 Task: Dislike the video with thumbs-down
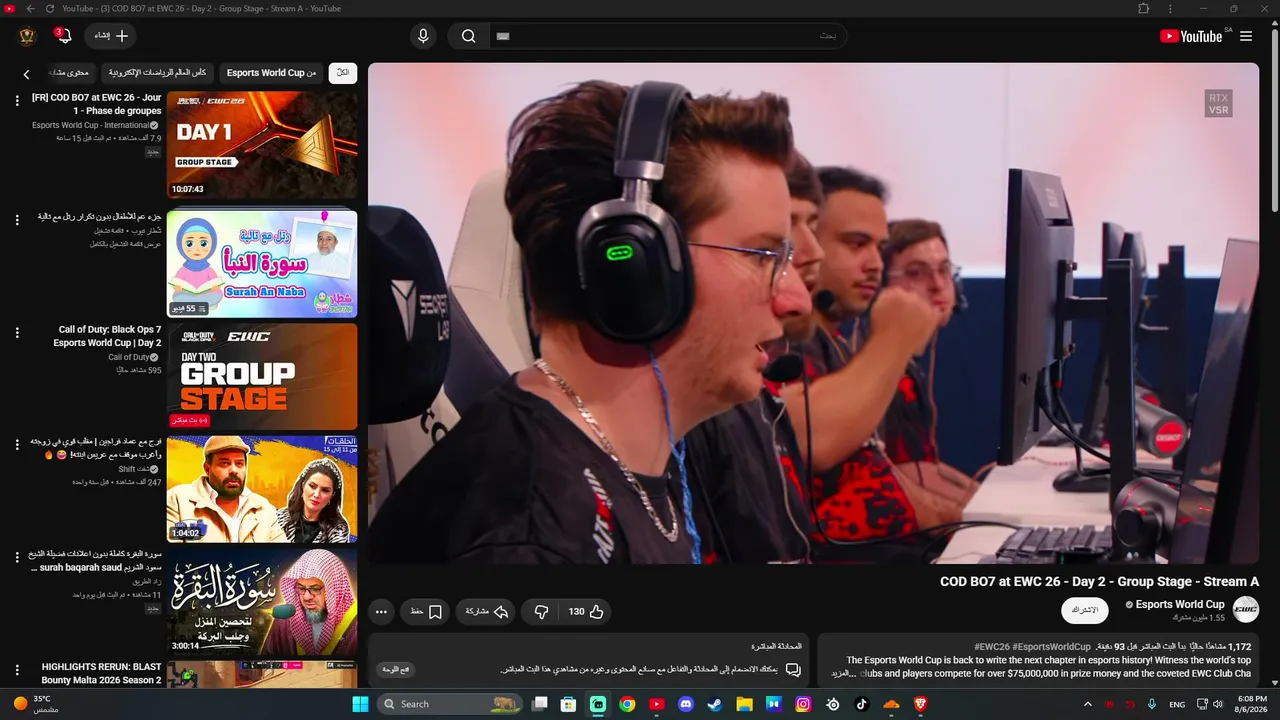[x=541, y=611]
